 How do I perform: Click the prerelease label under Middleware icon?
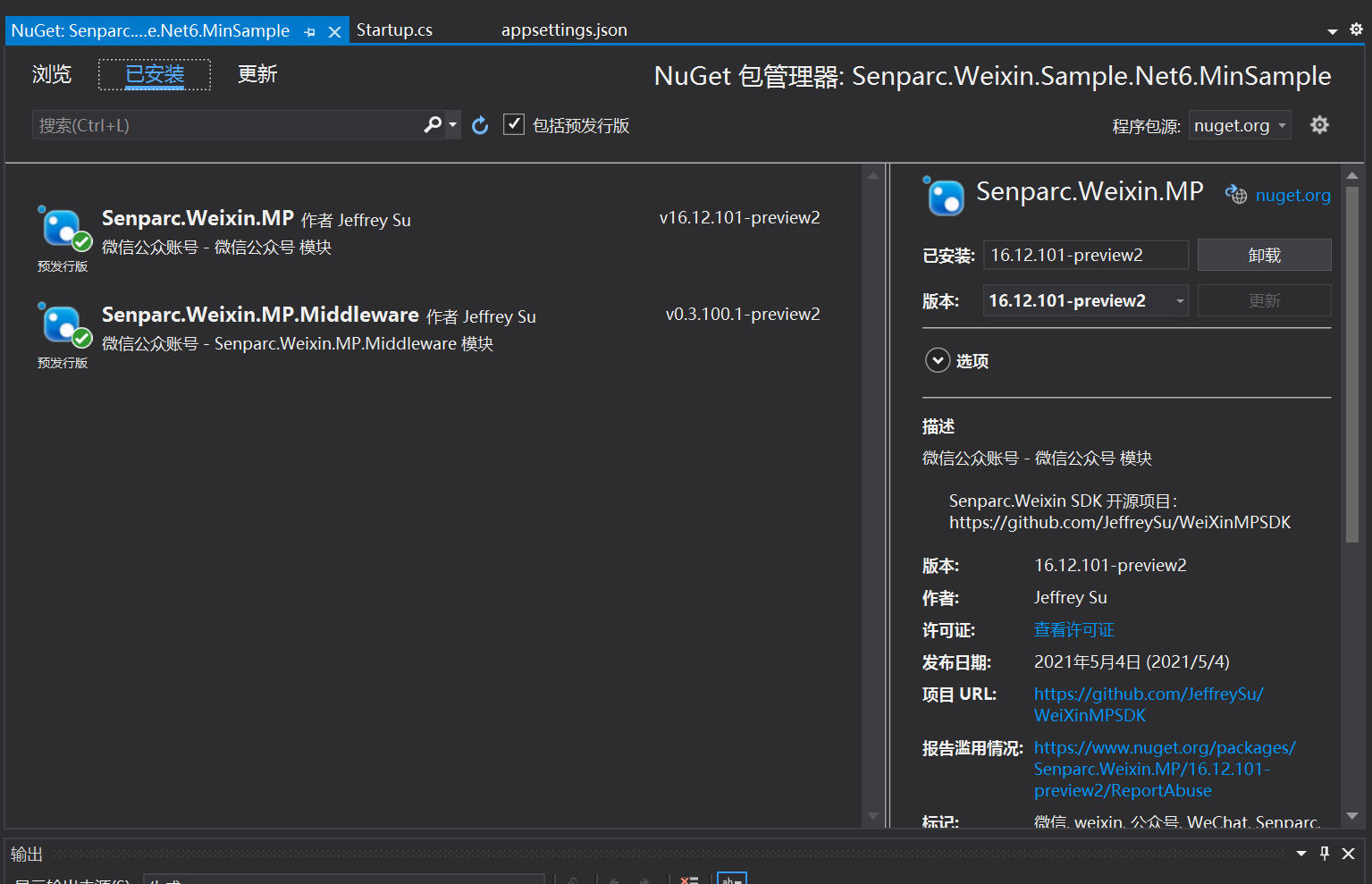[63, 363]
